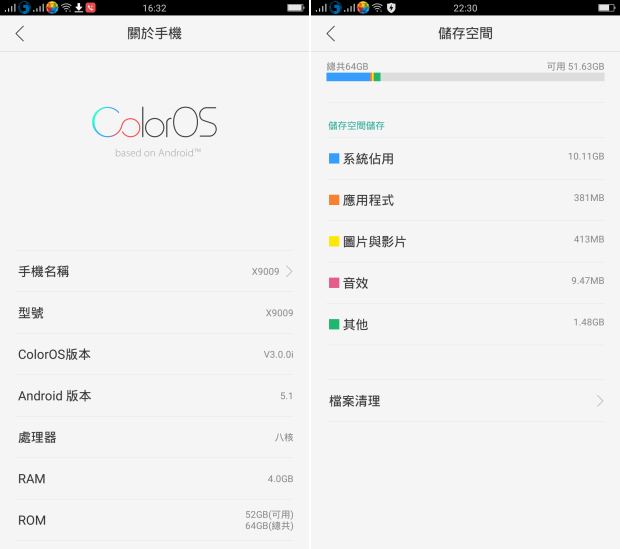Click 22:30 clock in status bar

pyautogui.click(x=465, y=8)
